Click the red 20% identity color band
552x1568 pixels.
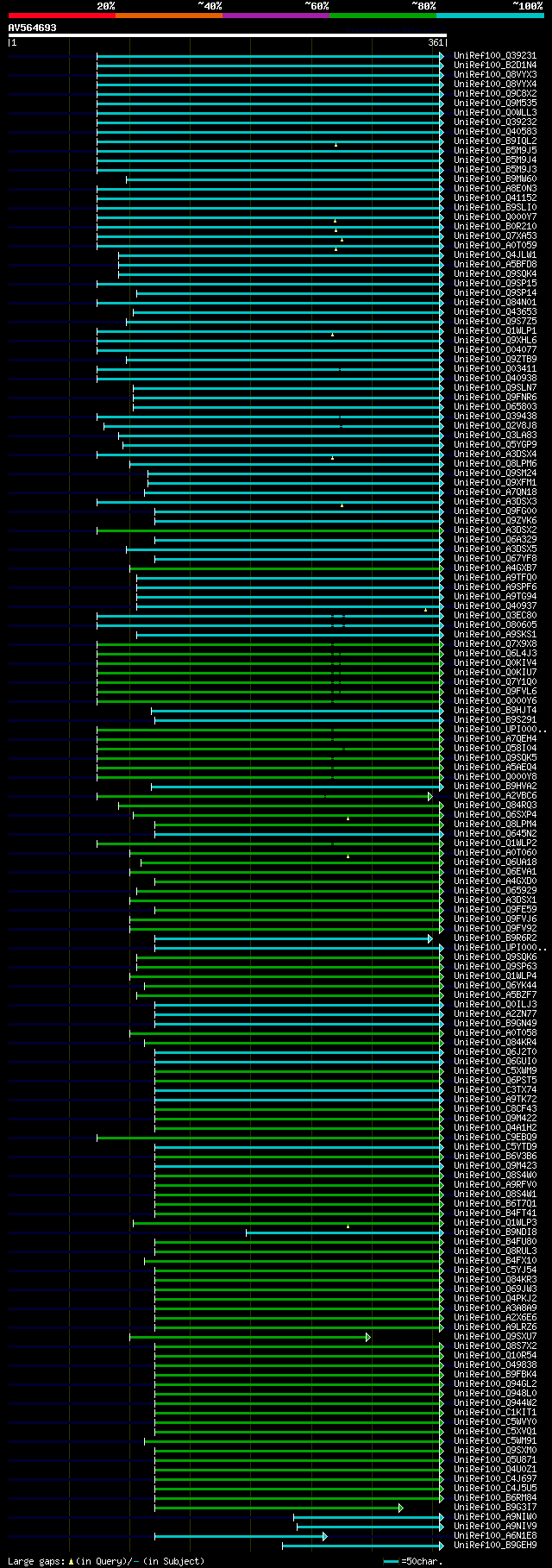(61, 15)
